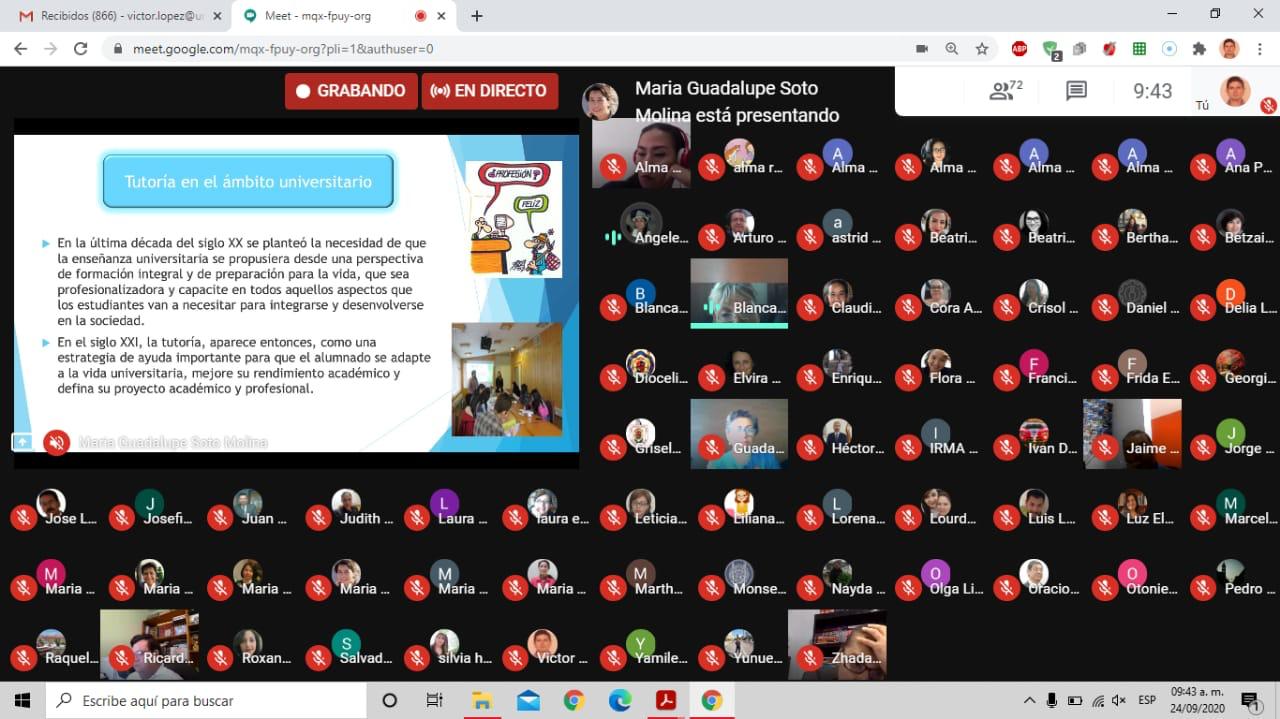Bookmark this page with the star icon
The height and width of the screenshot is (719, 1280).
click(982, 48)
